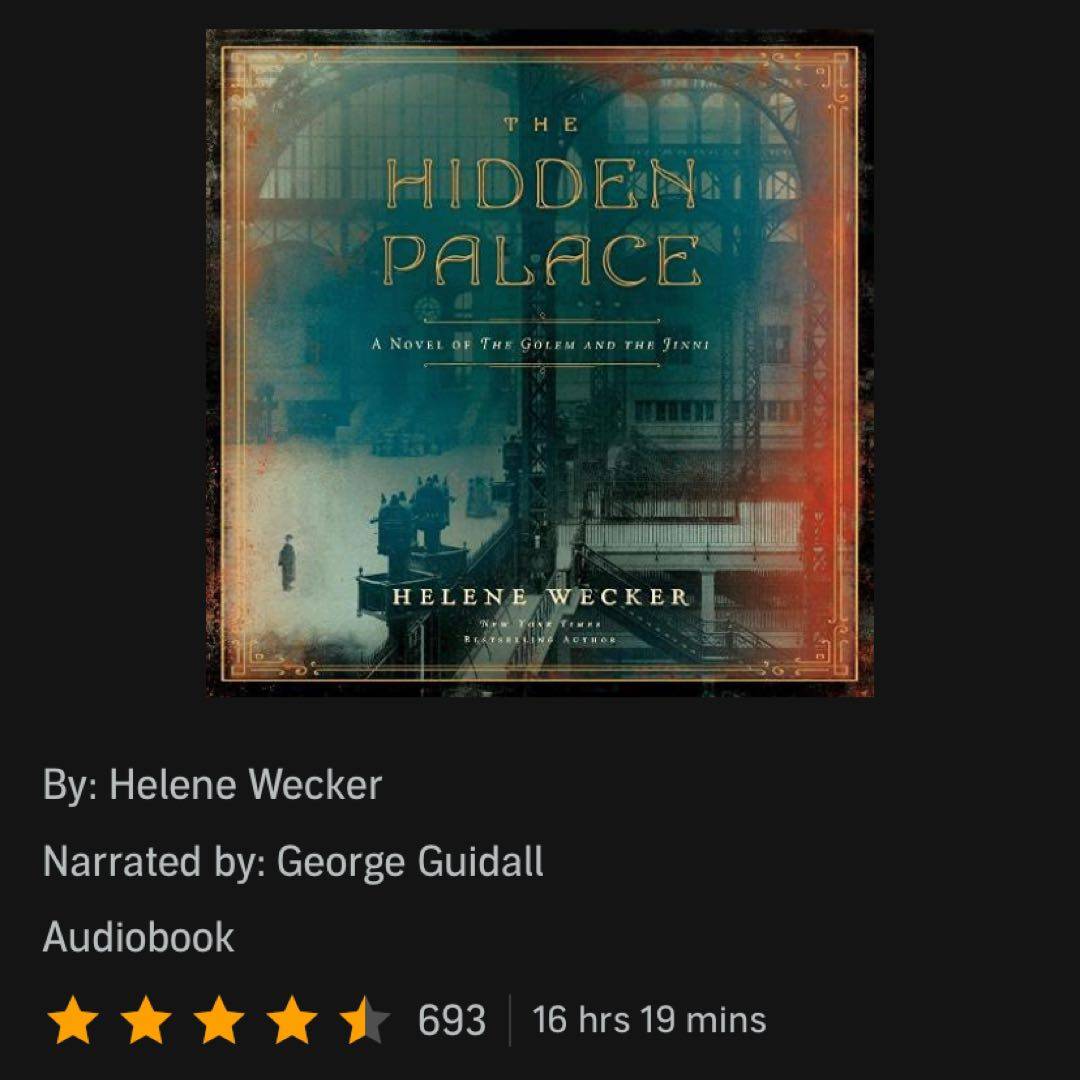This screenshot has height=1080, width=1080.
Task: Click the fourth rating star
Action: pyautogui.click(x=291, y=1020)
